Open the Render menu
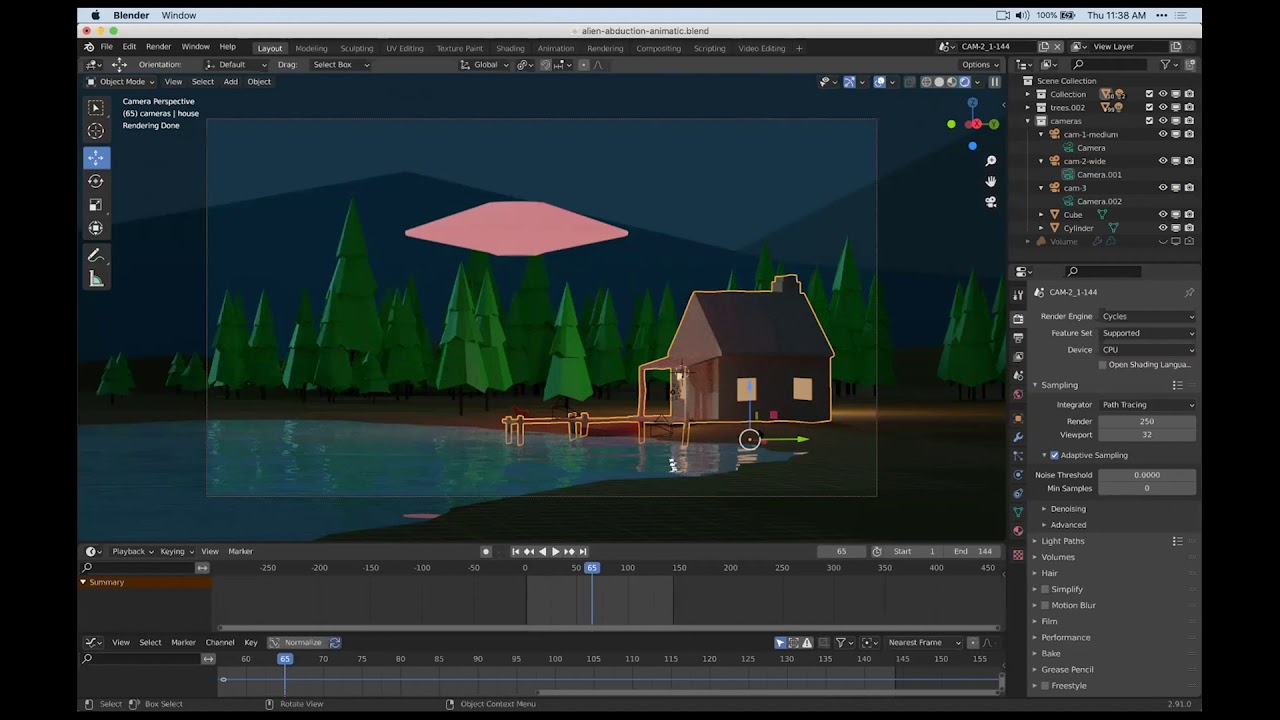The height and width of the screenshot is (720, 1280). click(158, 47)
